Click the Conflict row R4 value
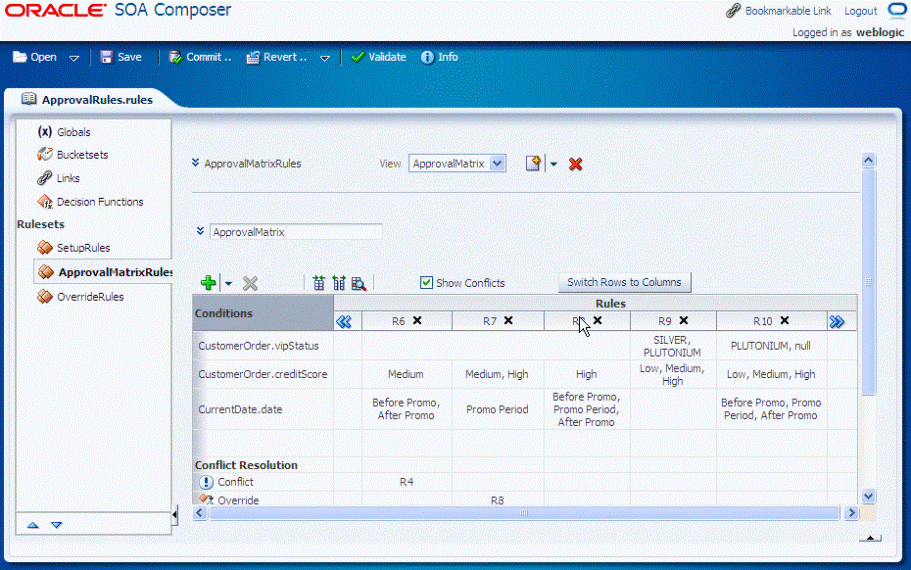Screen dimensions: 911x570 coord(406,482)
